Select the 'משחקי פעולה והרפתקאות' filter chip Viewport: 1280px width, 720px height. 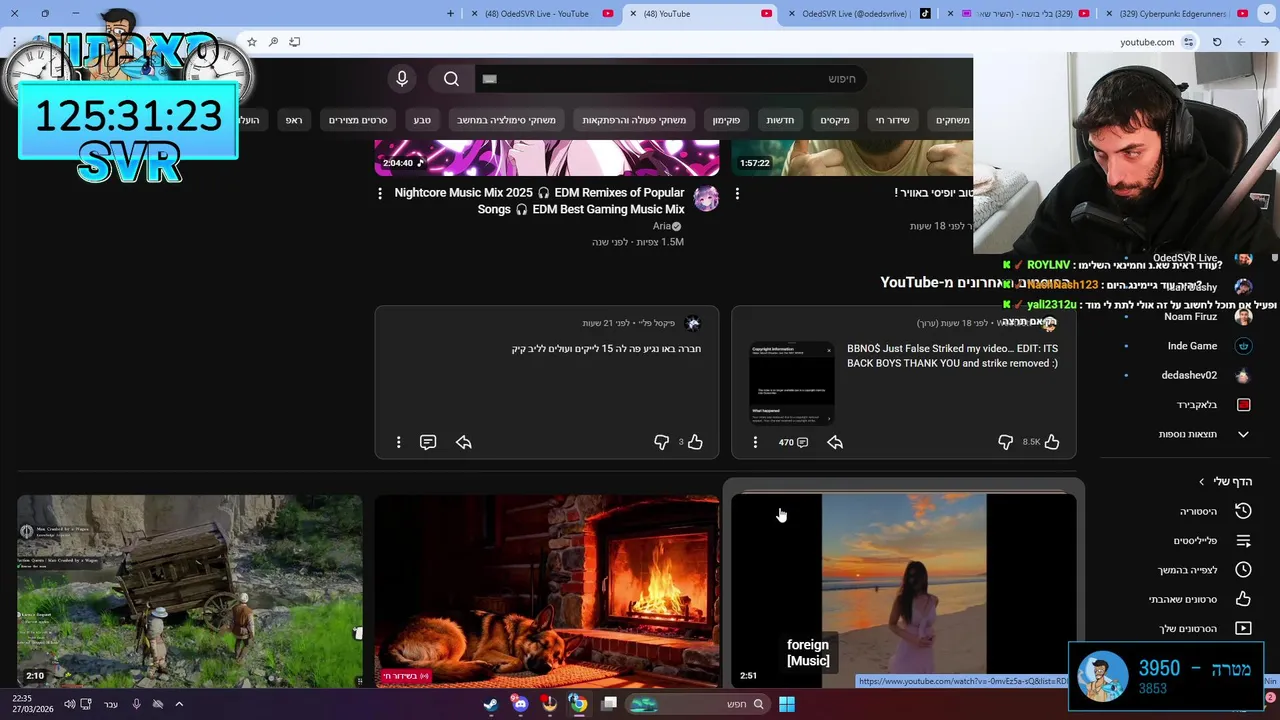pos(634,120)
